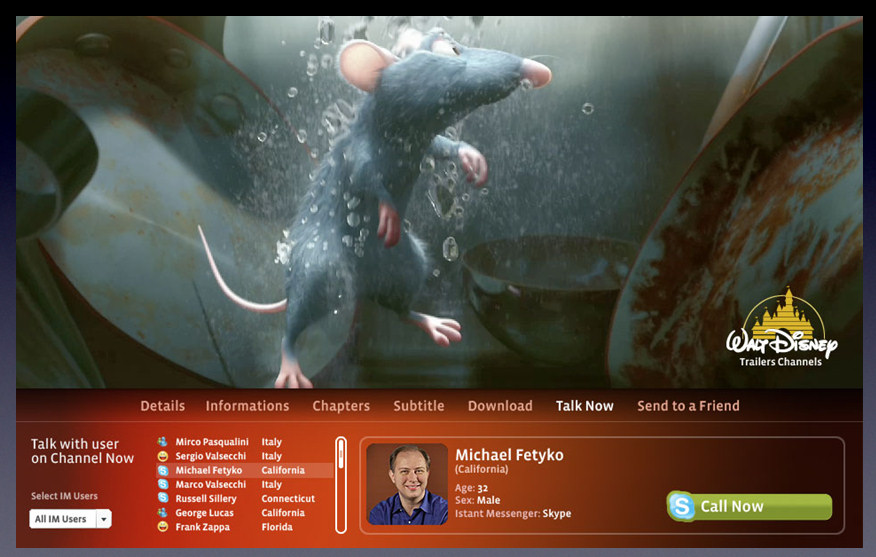Click MSN Messenger icon beside Mirco Pasqualini

tap(163, 442)
